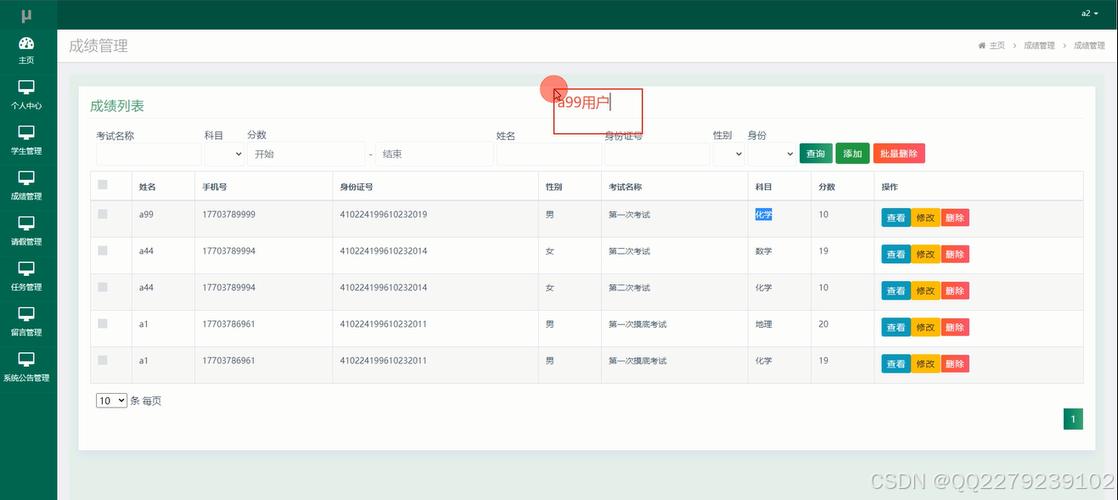Screen dimensions: 1118x500
Task: Open the a2 user menu dropdown
Action: pos(1089,14)
